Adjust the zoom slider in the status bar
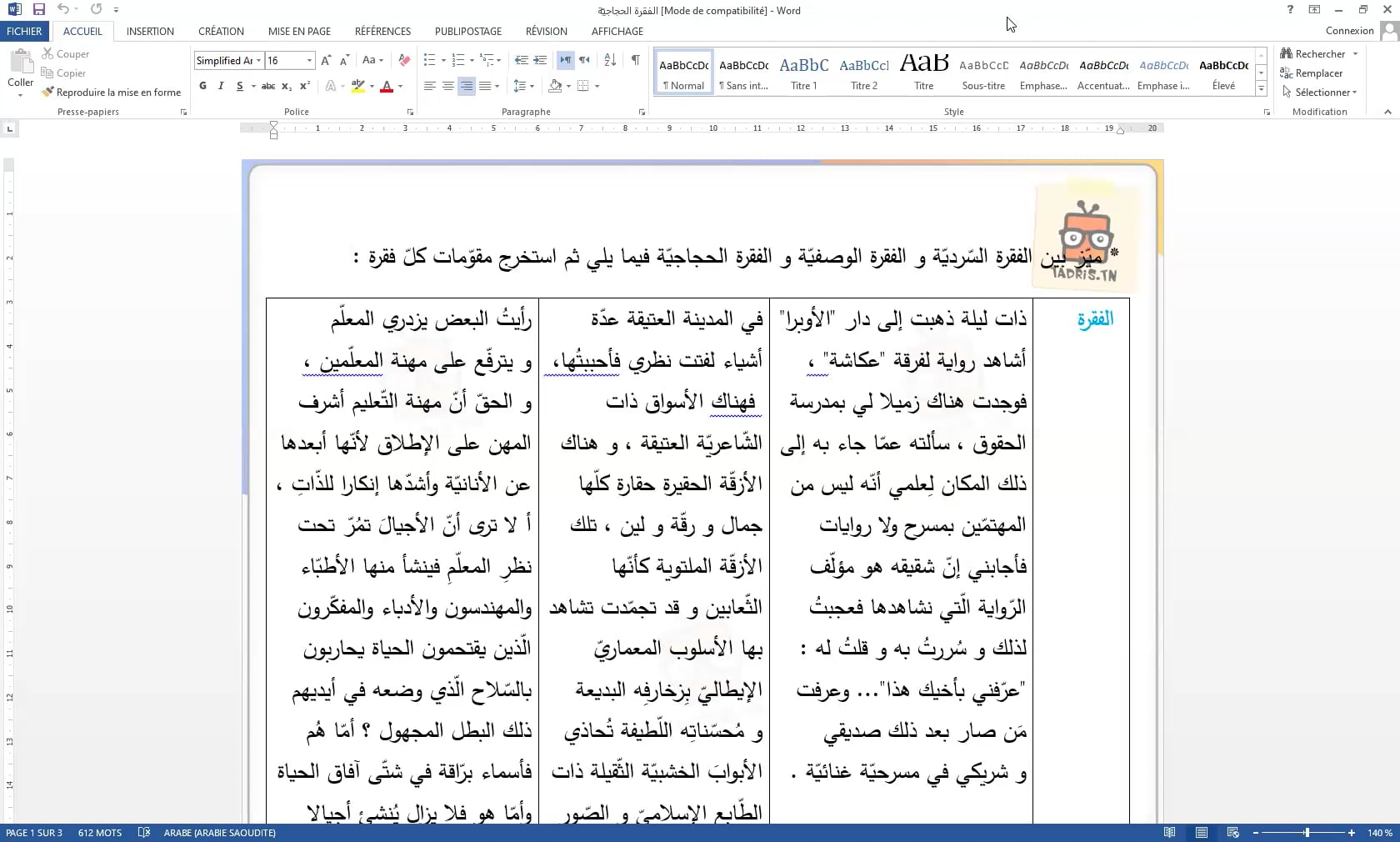Screen dimensions: 1400x842 tap(1307, 833)
